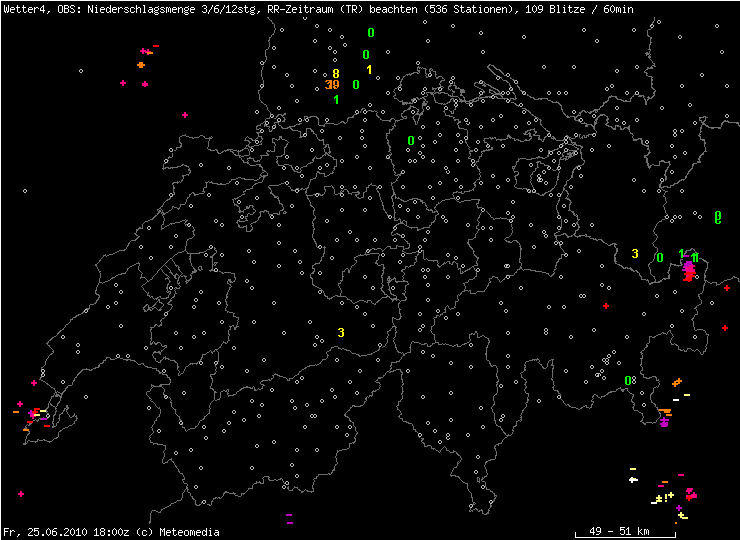Screen dimensions: 740x540
Task: Select the date "Fr, 25.06.2010 18:00z"
Action: point(67,532)
